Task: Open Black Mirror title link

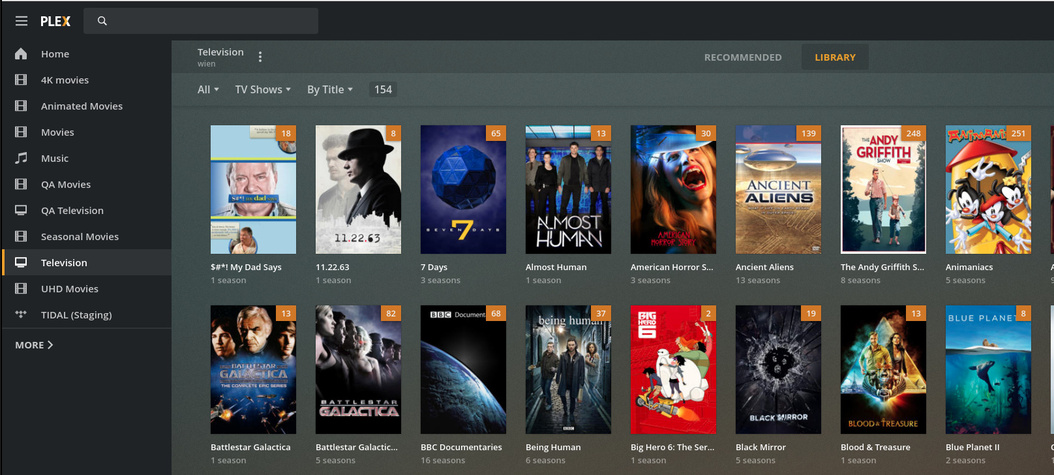Action: (x=760, y=447)
